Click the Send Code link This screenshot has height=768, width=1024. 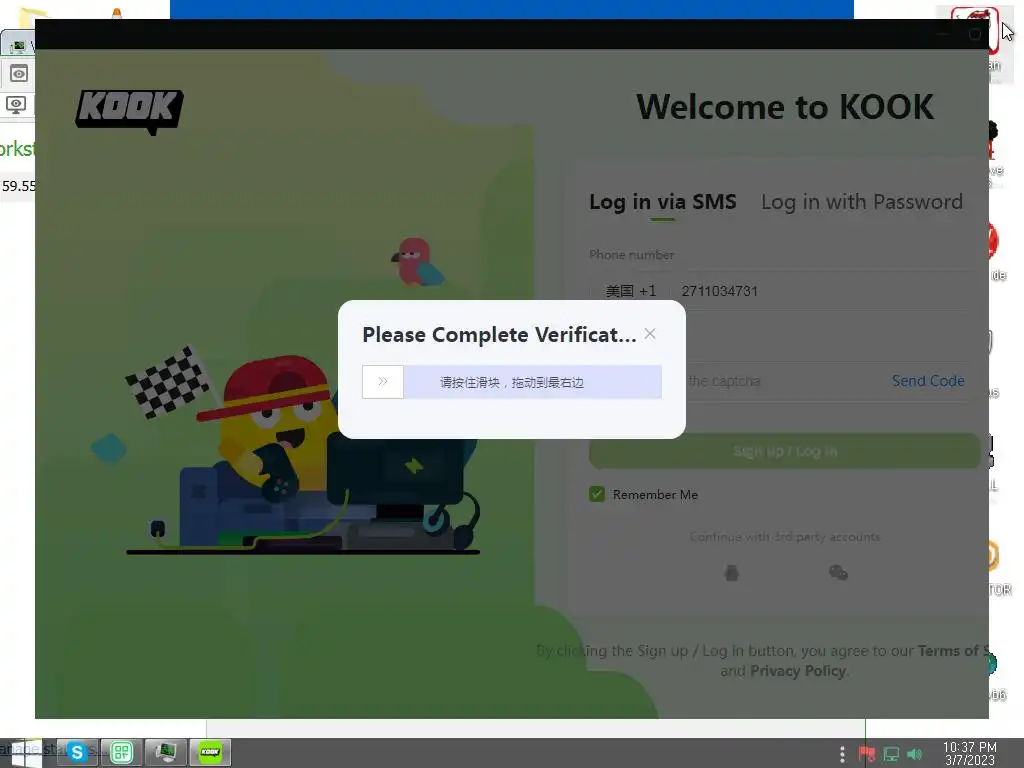click(x=928, y=381)
